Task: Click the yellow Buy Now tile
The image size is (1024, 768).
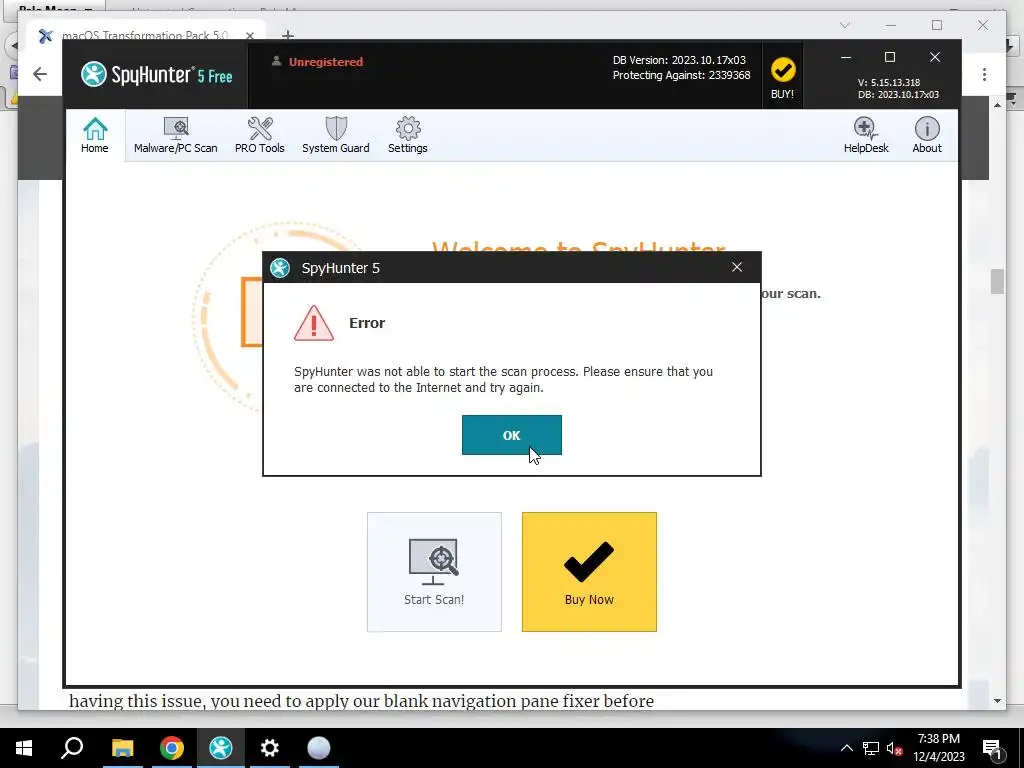Action: [x=589, y=571]
